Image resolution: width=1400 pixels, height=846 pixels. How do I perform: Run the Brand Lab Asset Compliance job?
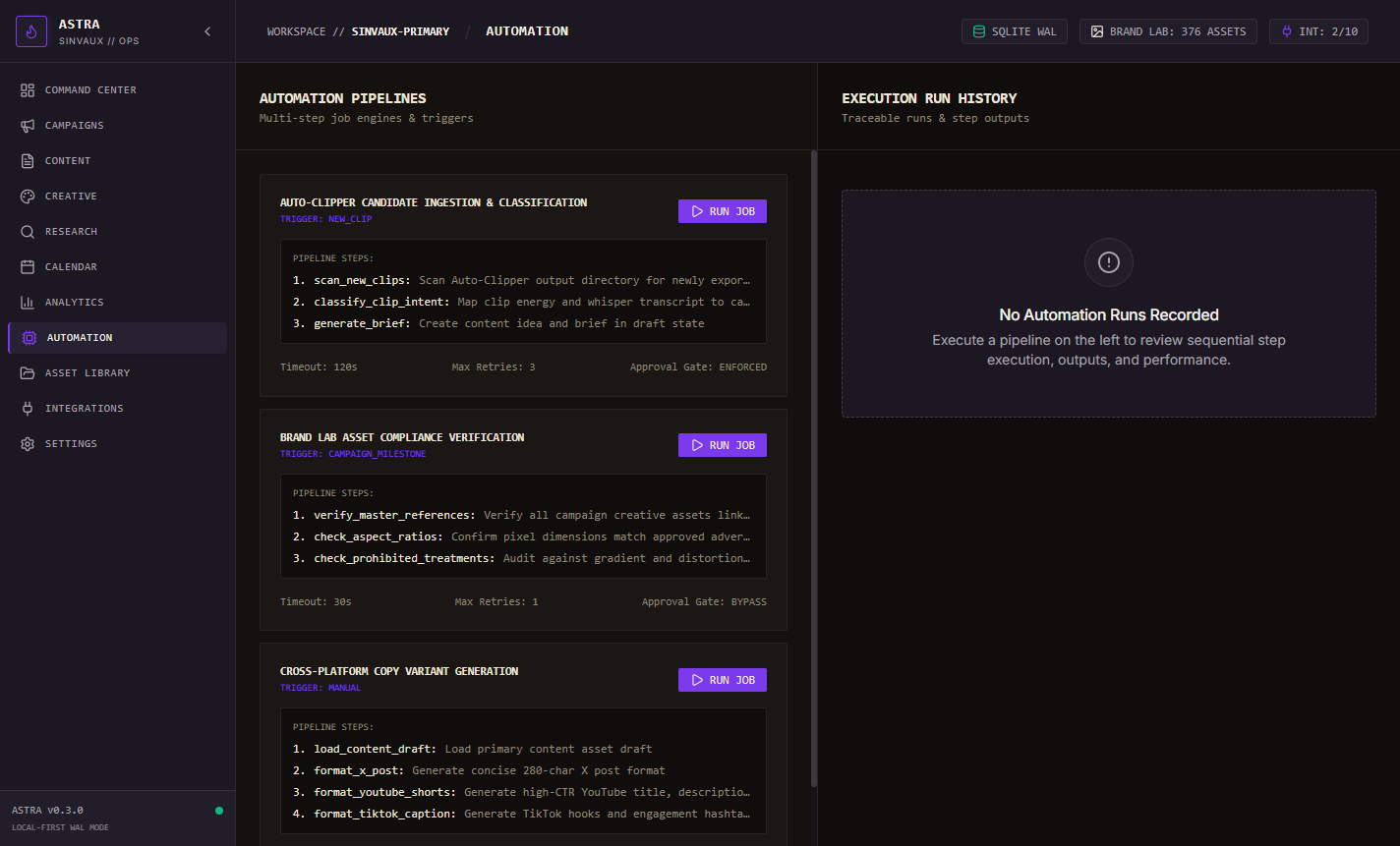coord(723,445)
